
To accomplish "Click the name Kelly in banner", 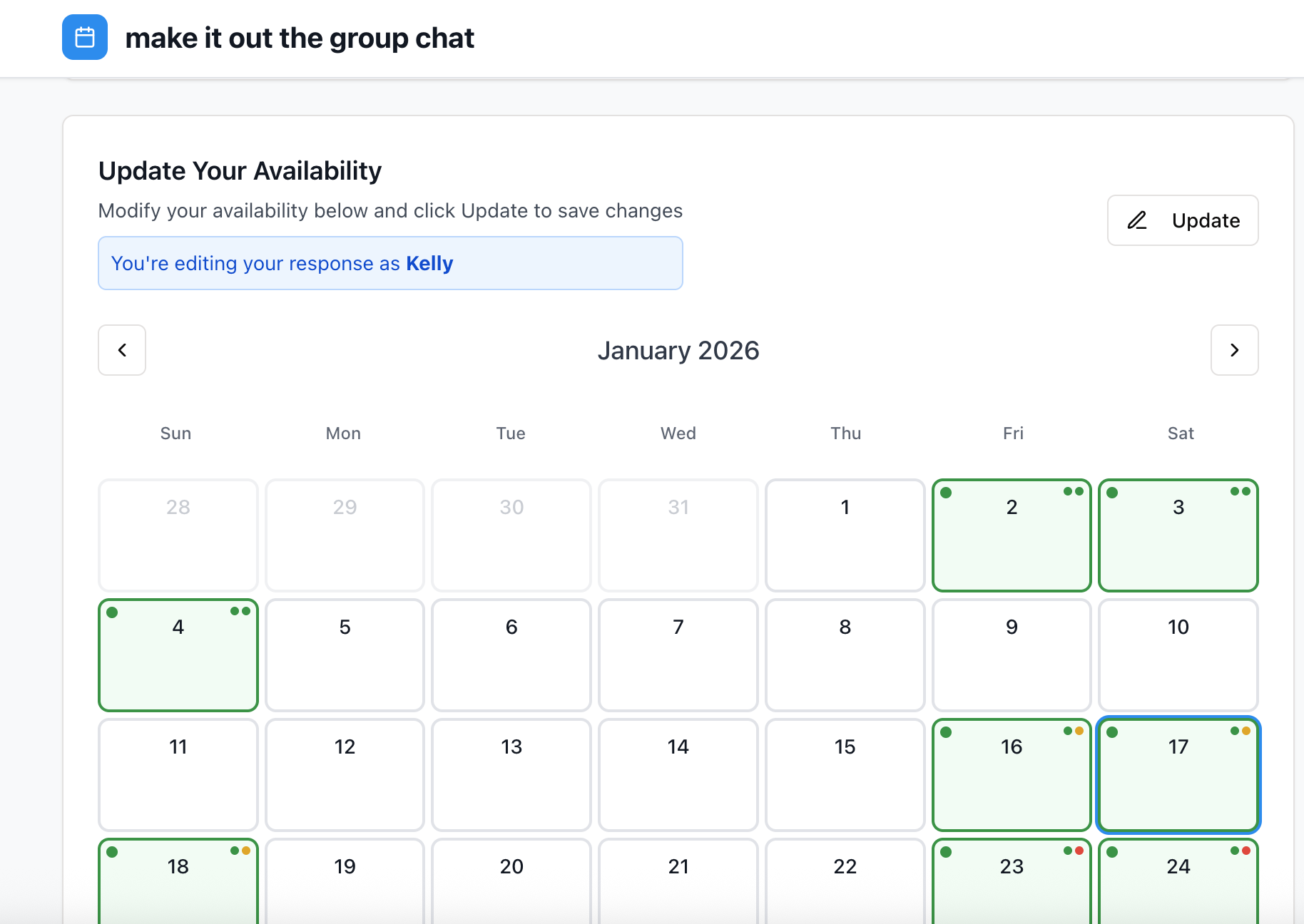I will tap(429, 263).
